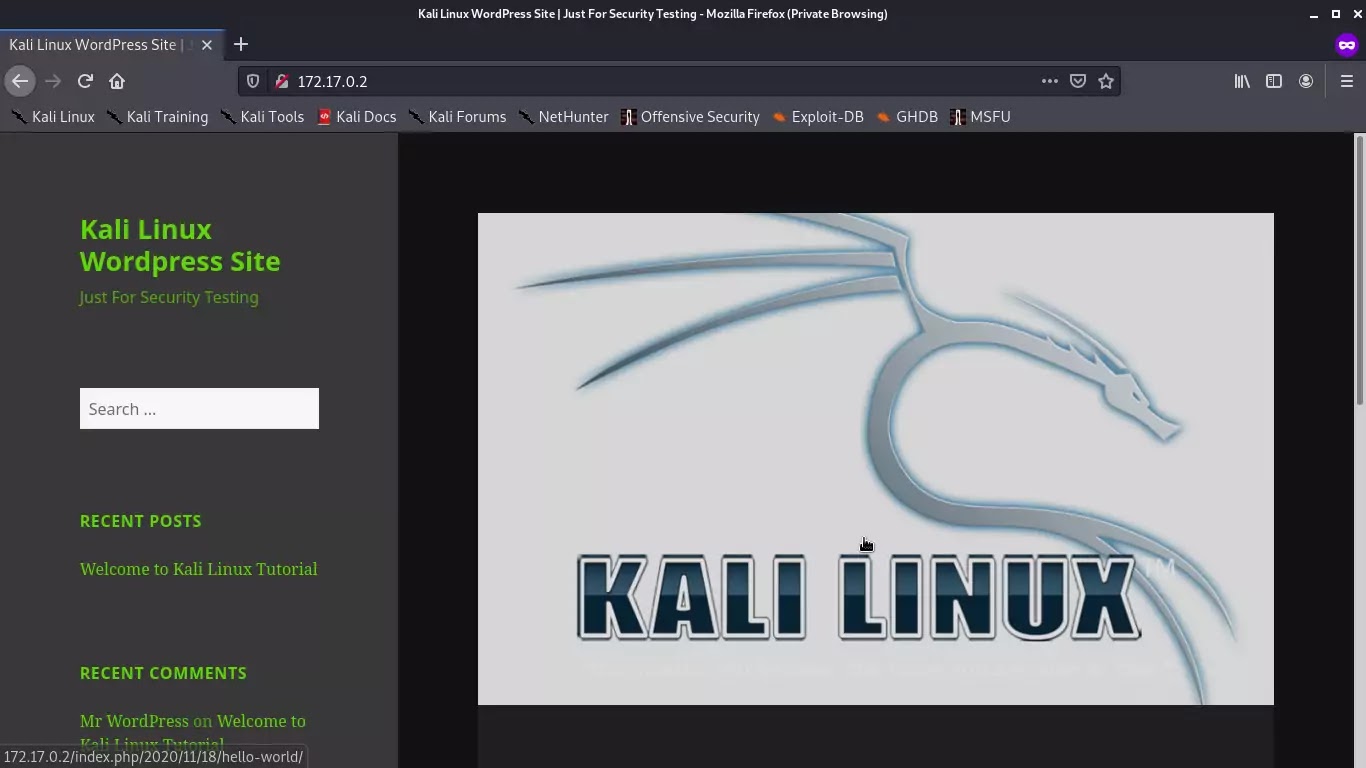Viewport: 1366px width, 768px height.
Task: Open the Kali Training bookmark
Action: [157, 117]
